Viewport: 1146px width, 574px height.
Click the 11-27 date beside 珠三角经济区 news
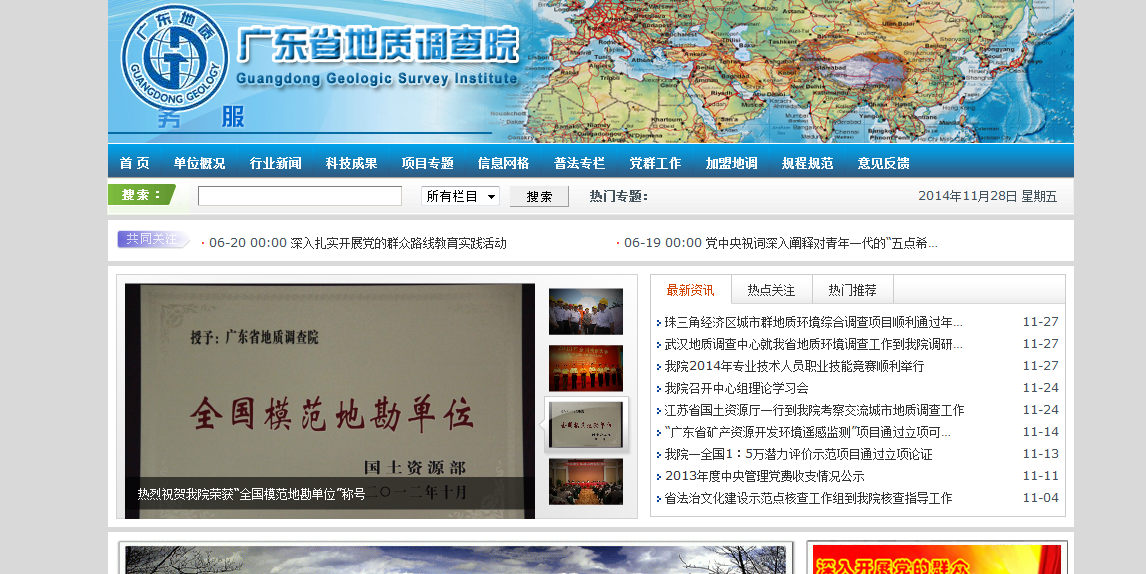tap(1040, 322)
